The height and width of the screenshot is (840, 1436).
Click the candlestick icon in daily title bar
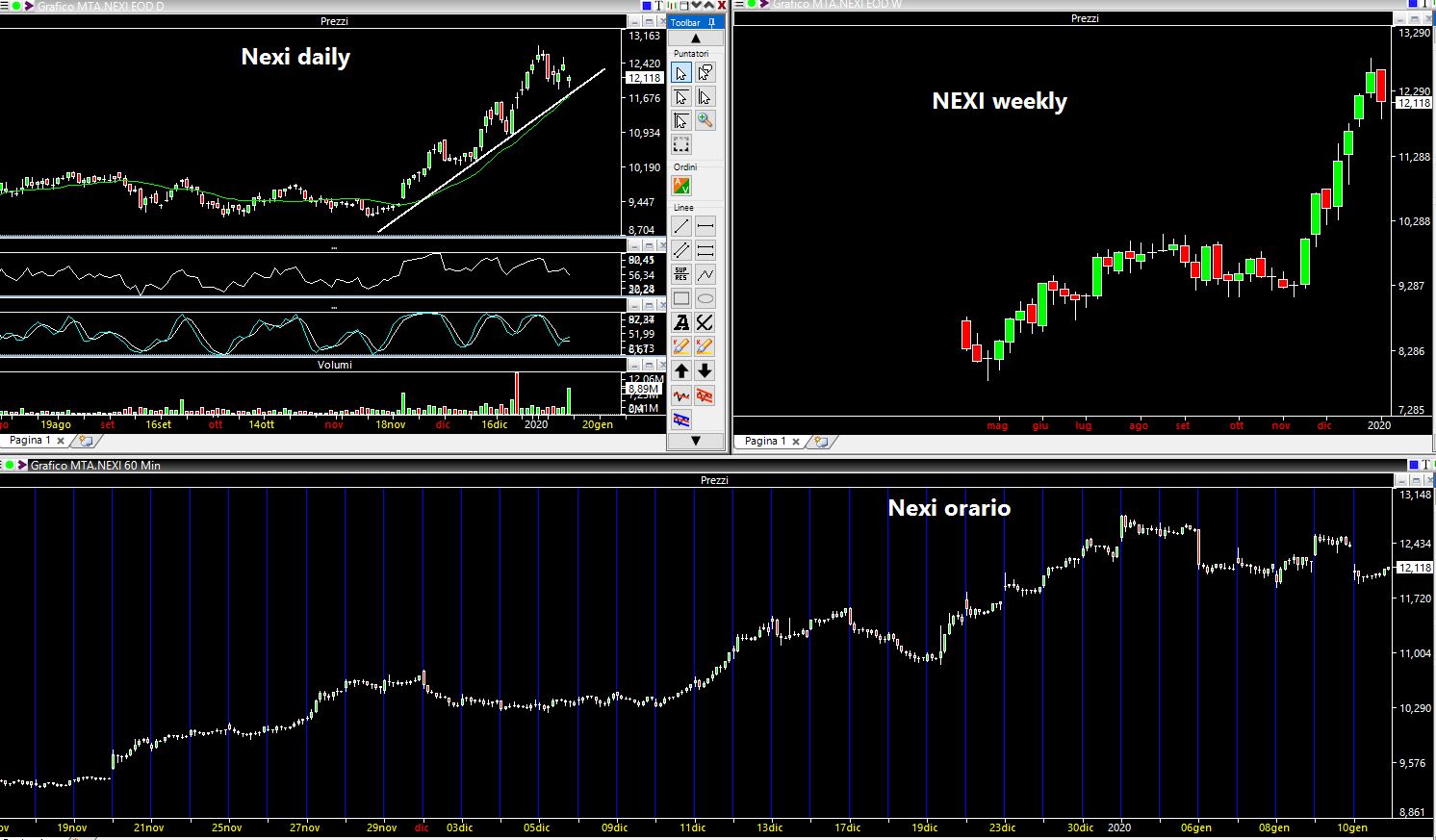click(672, 5)
